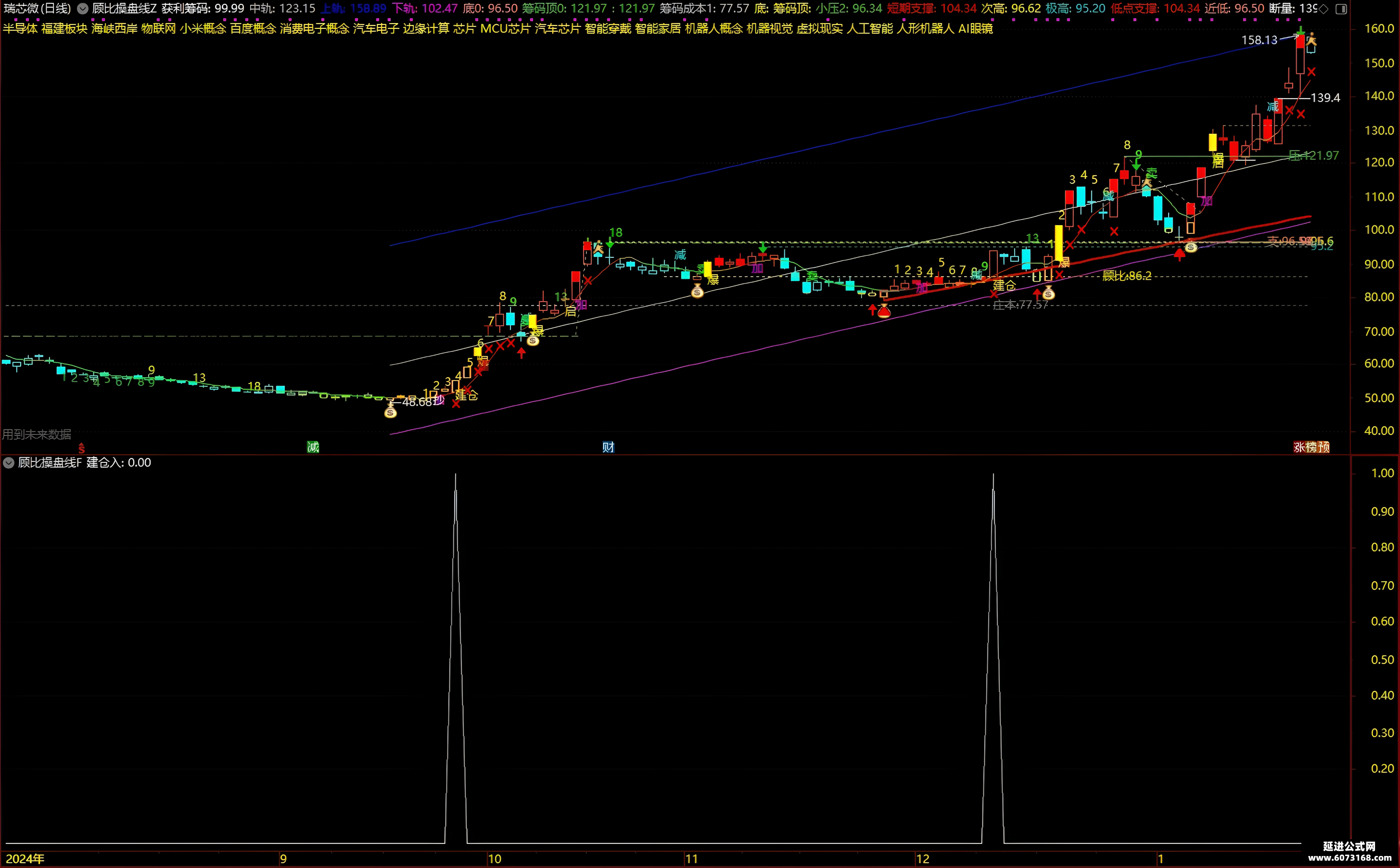Click the December month marker on time axis
1400x868 pixels.
pyautogui.click(x=922, y=859)
